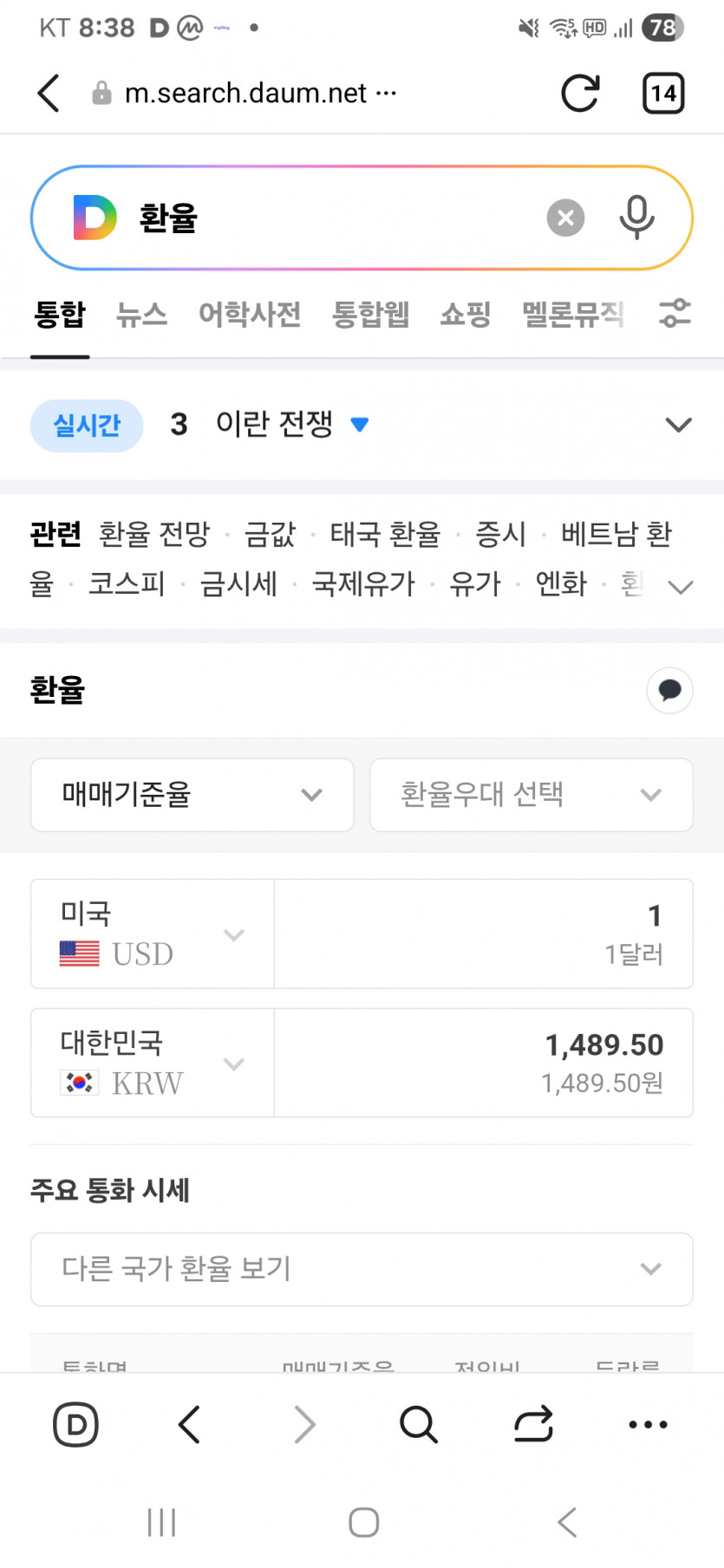Tap the Daum home D icon
The height and width of the screenshot is (1568, 724).
point(76,1424)
